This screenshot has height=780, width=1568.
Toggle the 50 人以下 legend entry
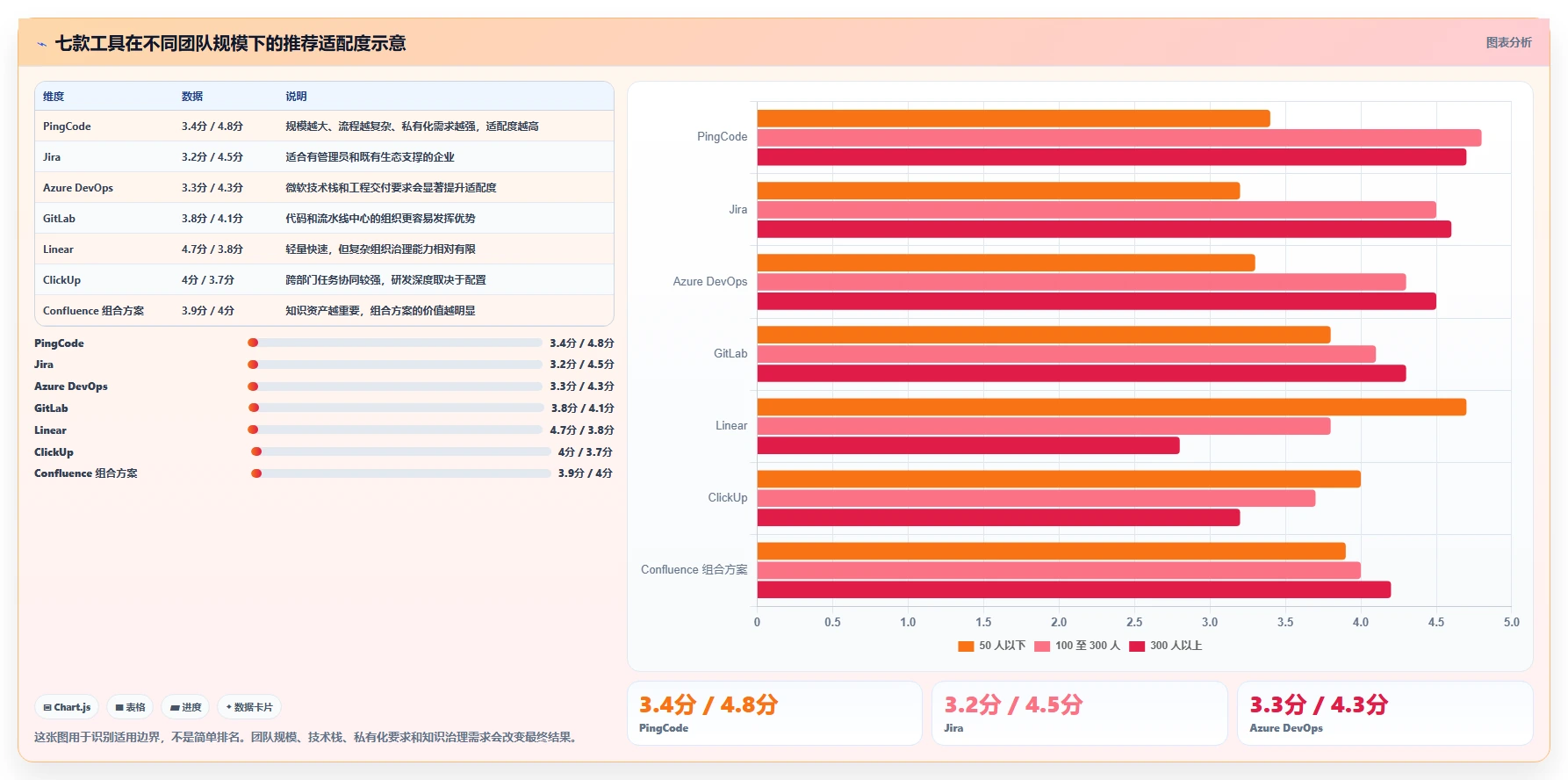pos(991,646)
